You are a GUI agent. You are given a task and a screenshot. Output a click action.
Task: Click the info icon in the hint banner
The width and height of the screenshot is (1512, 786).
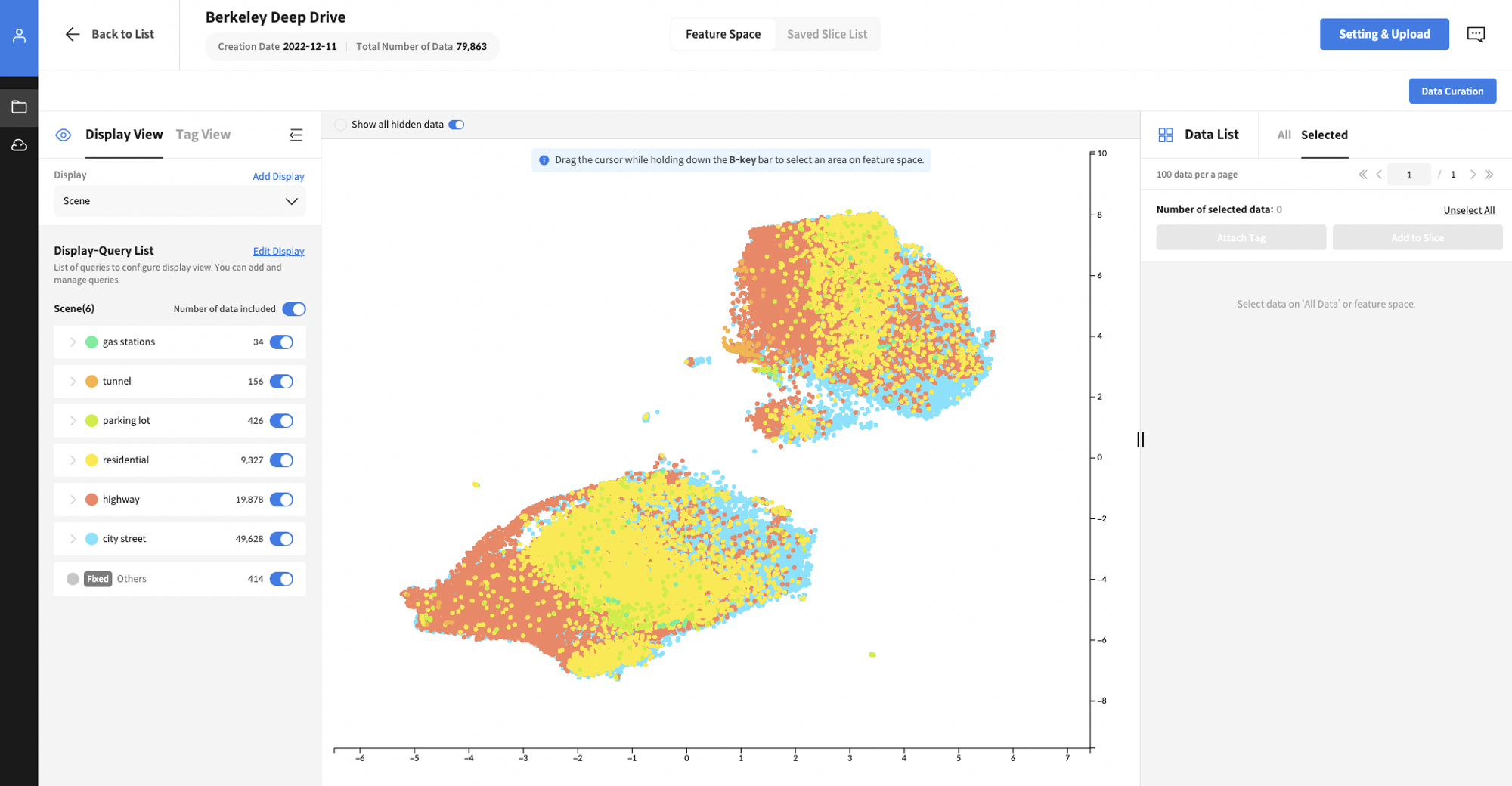(544, 160)
